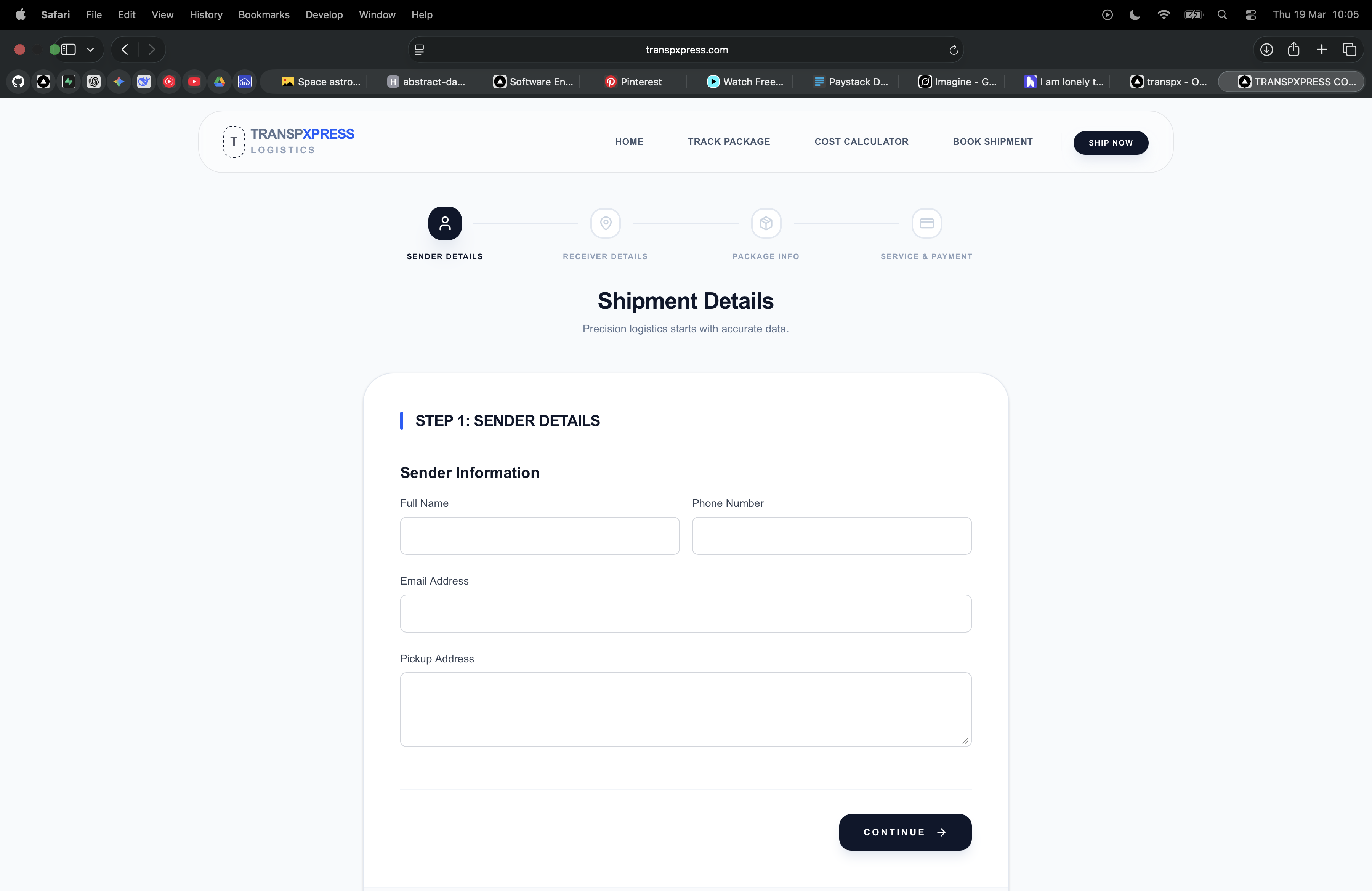Open the Safari share icon
Image resolution: width=1372 pixels, height=891 pixels.
[x=1293, y=50]
